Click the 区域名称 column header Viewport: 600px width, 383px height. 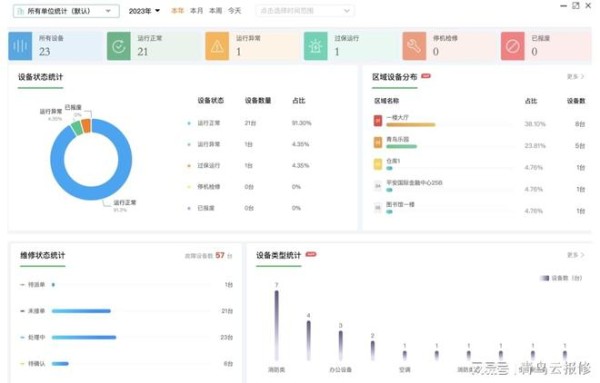pyautogui.click(x=386, y=101)
